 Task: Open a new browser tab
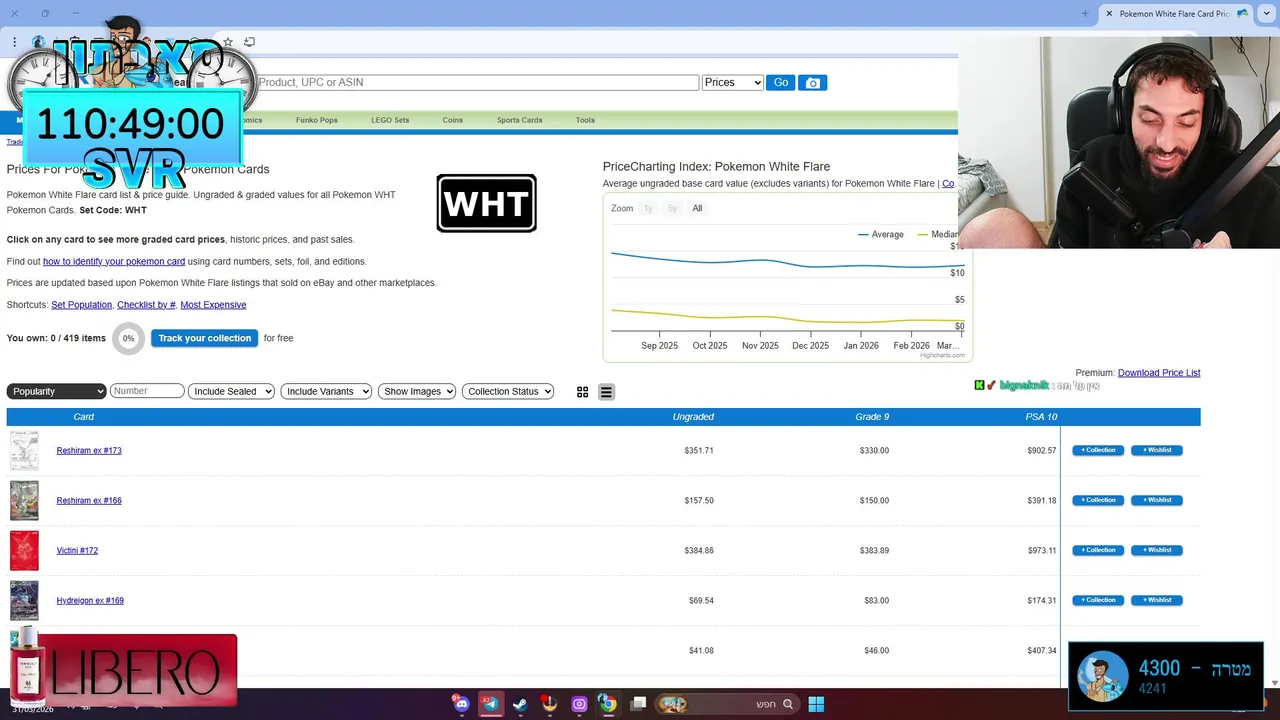click(1085, 14)
